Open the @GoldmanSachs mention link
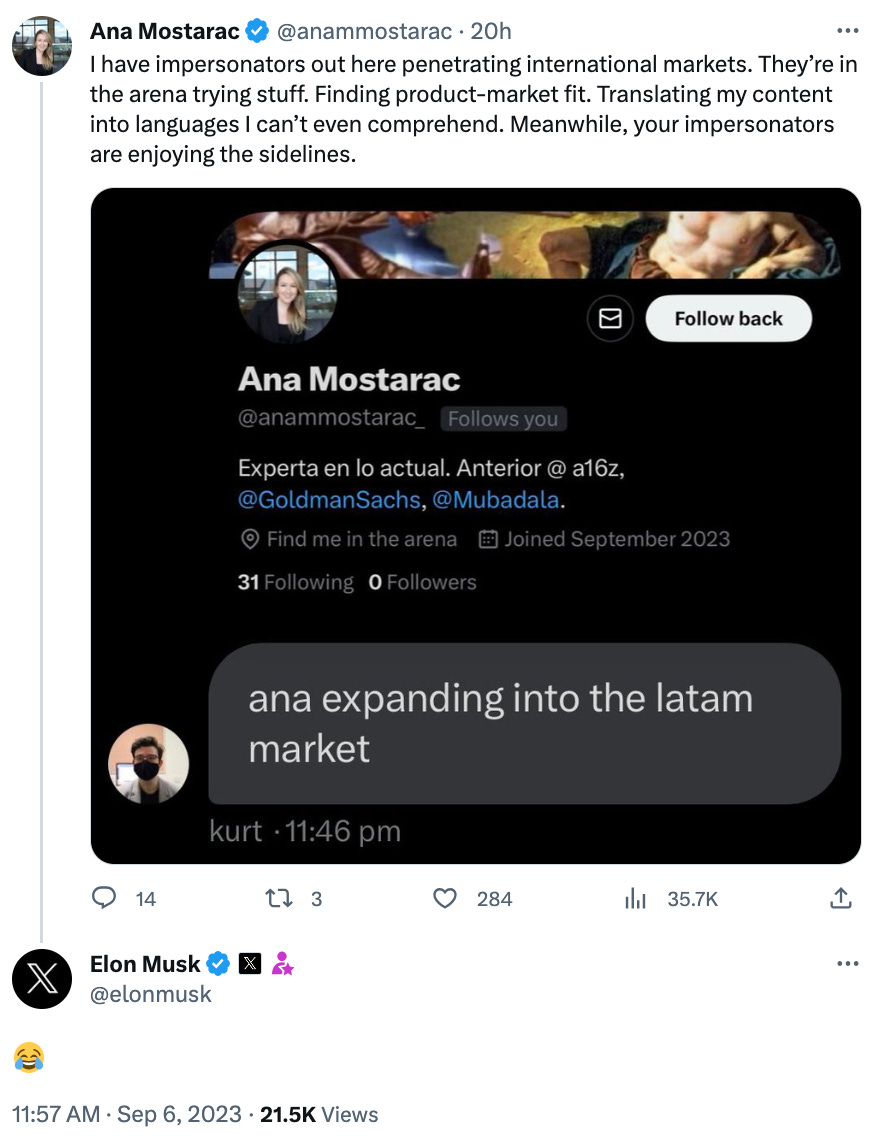Image resolution: width=882 pixels, height=1148 pixels. click(x=329, y=499)
